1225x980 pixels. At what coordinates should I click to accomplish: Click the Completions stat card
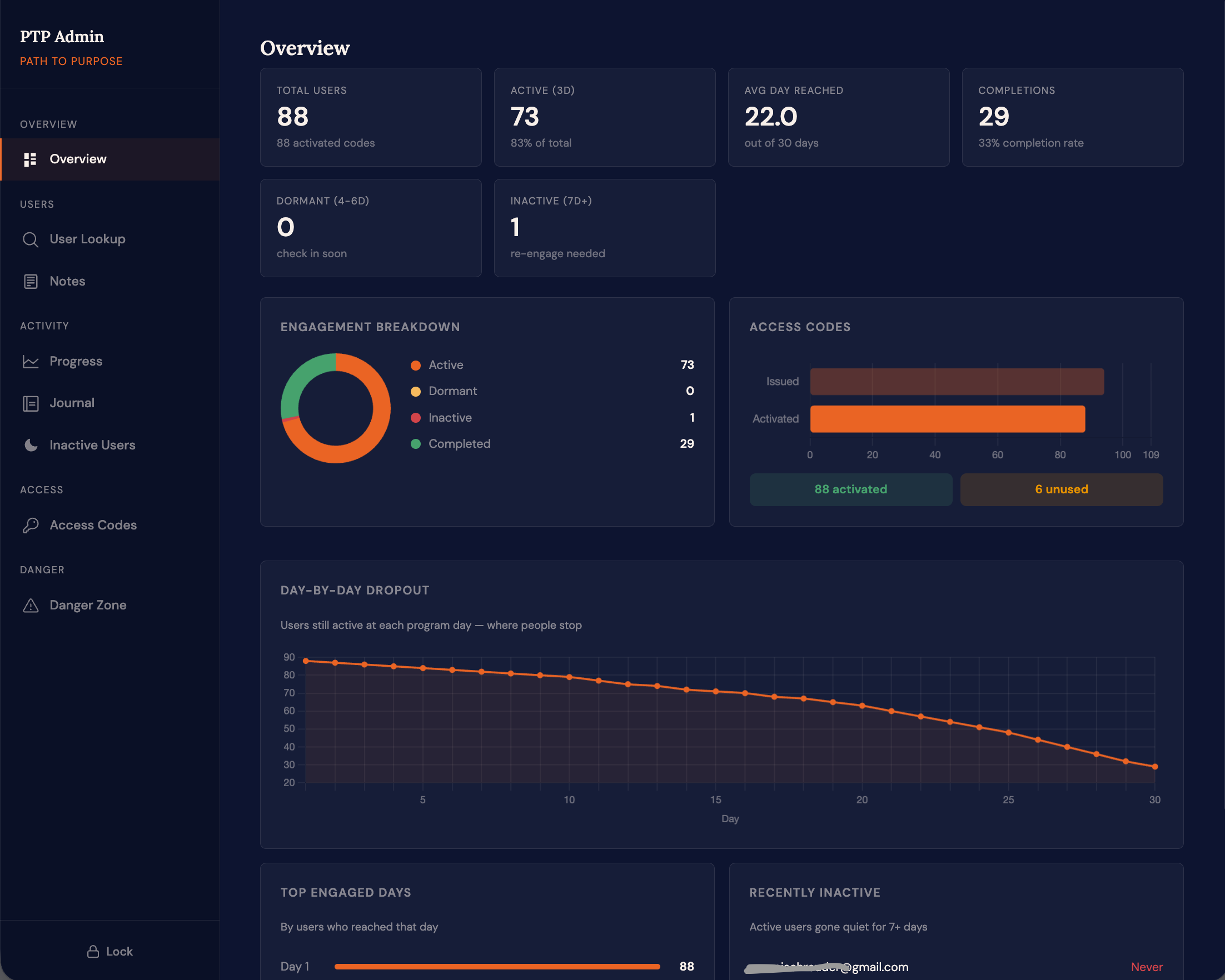click(x=1073, y=118)
